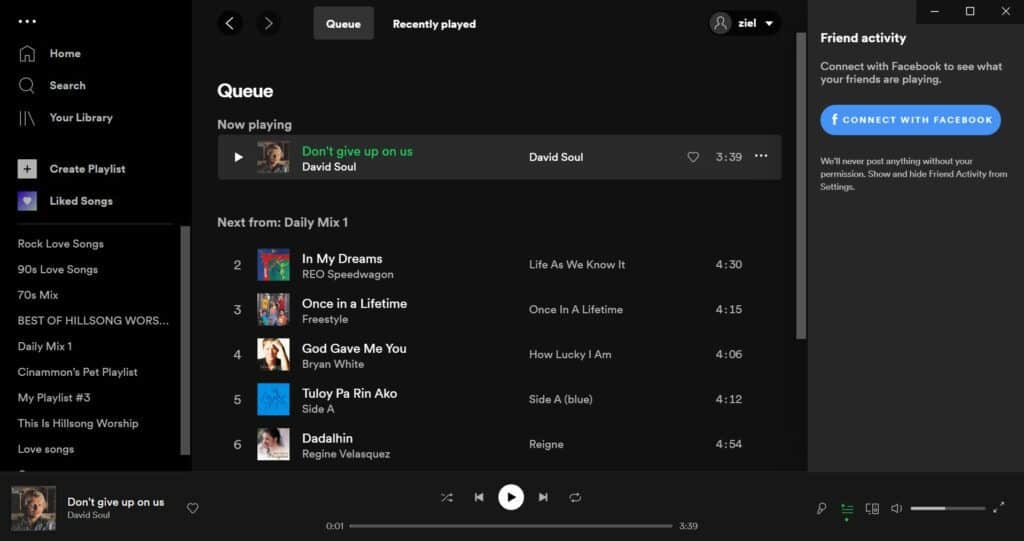Viewport: 1024px width, 541px height.
Task: Open Search in the sidebar
Action: tap(67, 86)
